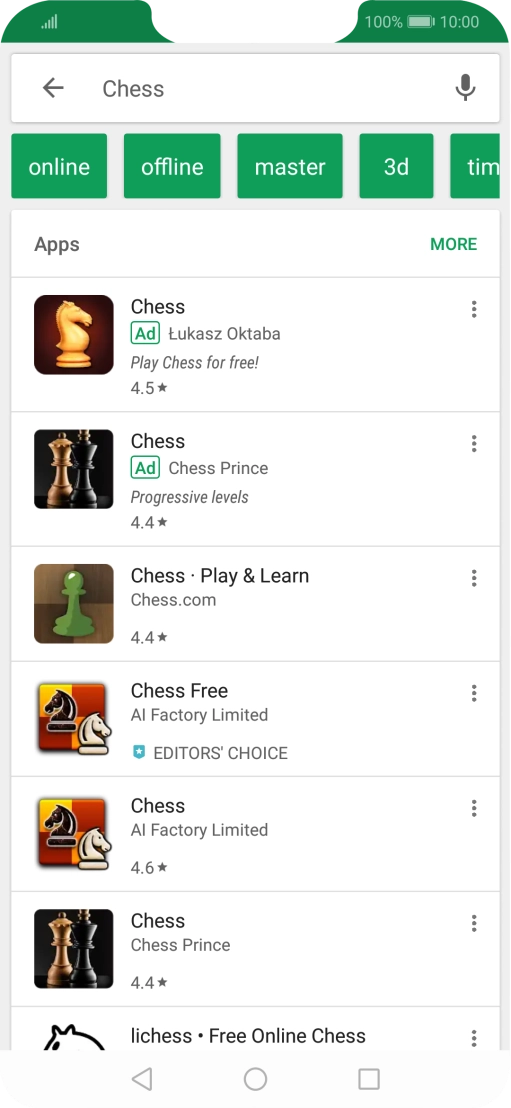Open the Chess.com green pawn app icon
Viewport: 511px width, 1108px height.
tap(74, 603)
